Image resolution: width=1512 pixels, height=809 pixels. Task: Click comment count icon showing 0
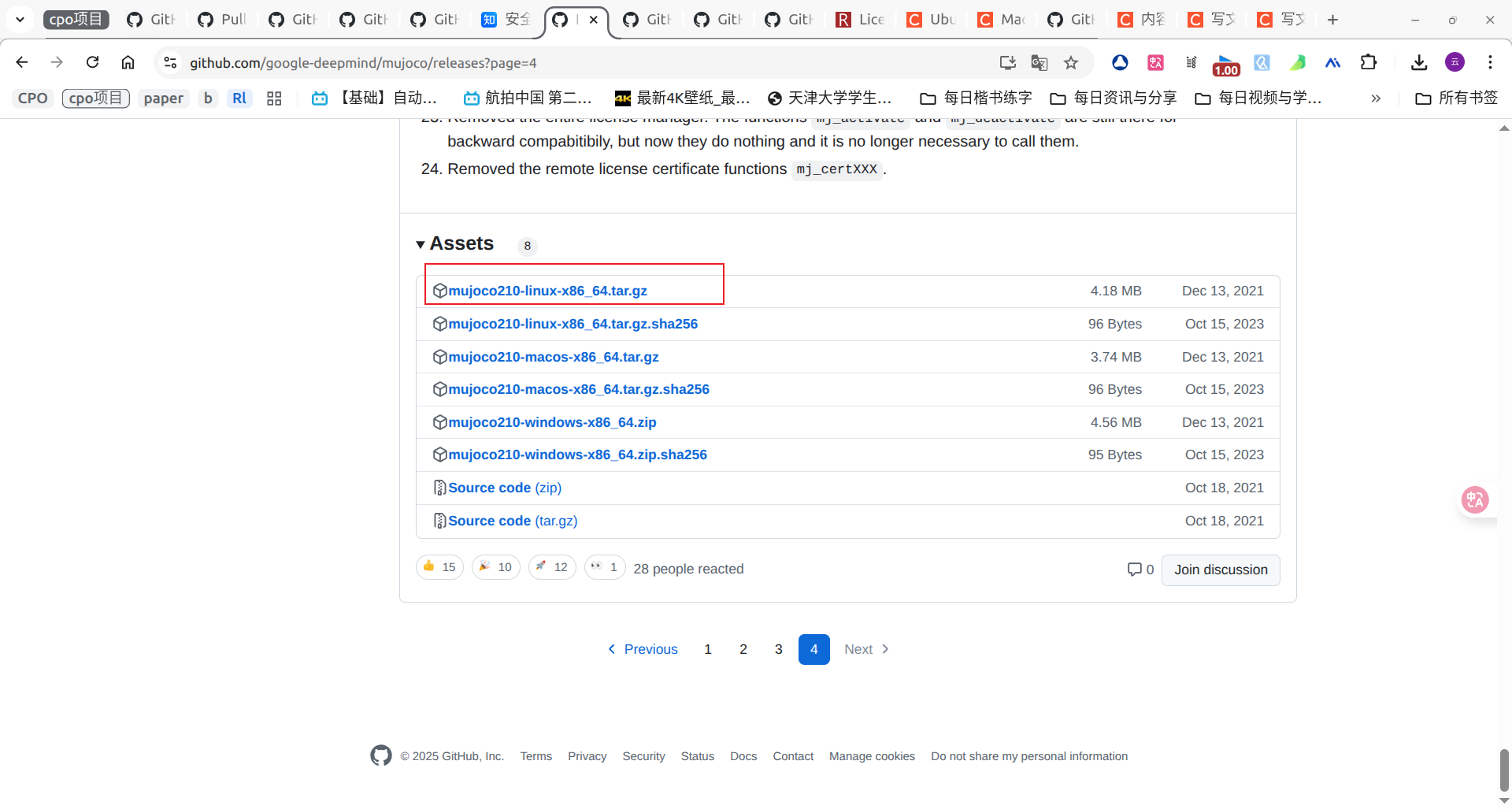(x=1134, y=569)
